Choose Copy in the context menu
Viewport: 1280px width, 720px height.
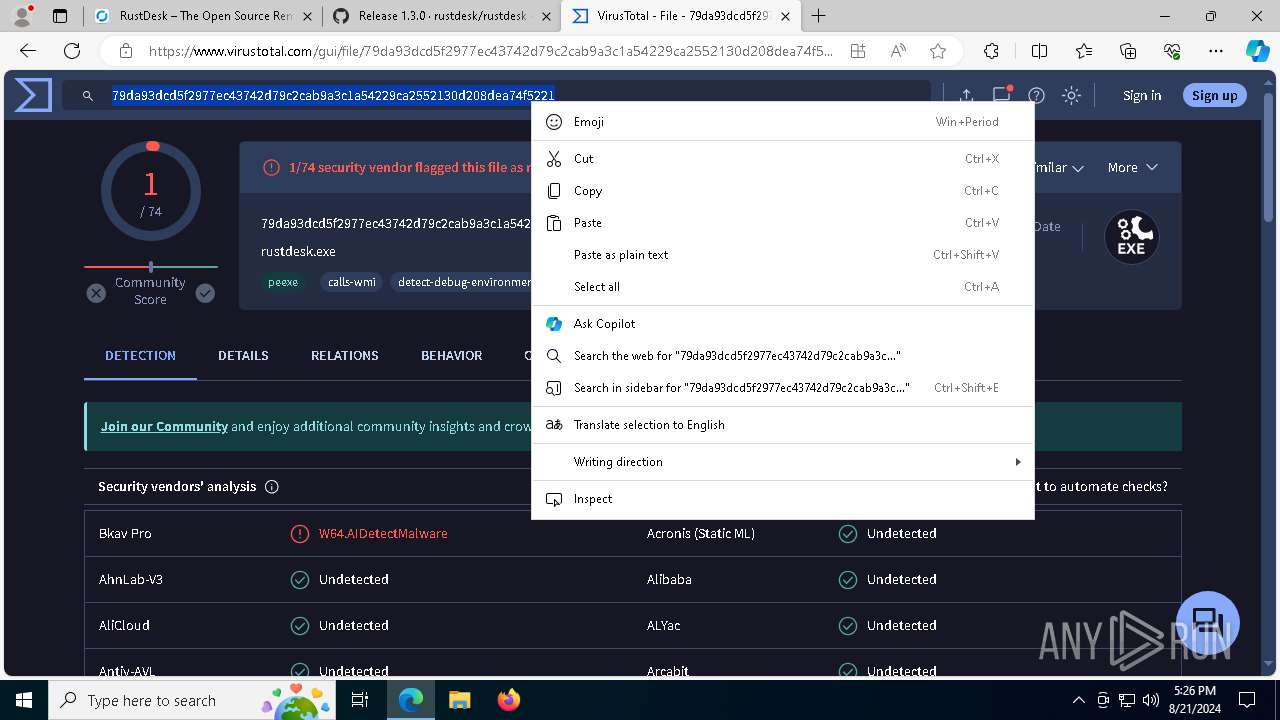coord(782,191)
